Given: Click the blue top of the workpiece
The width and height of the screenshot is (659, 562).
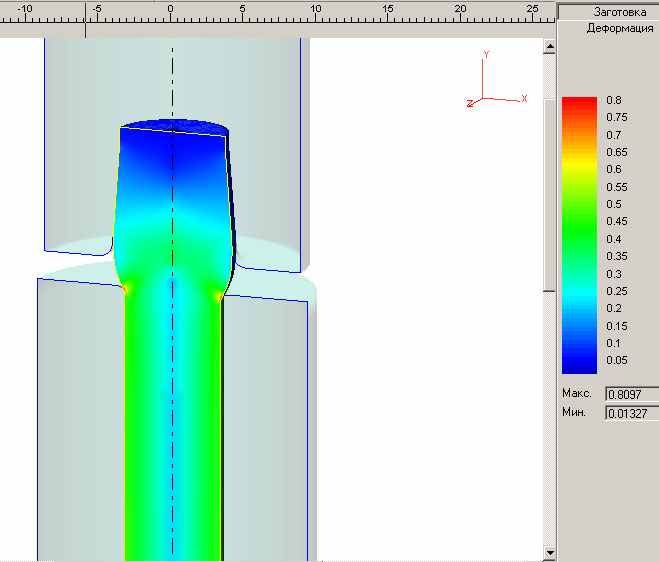Looking at the screenshot, I should [x=174, y=127].
